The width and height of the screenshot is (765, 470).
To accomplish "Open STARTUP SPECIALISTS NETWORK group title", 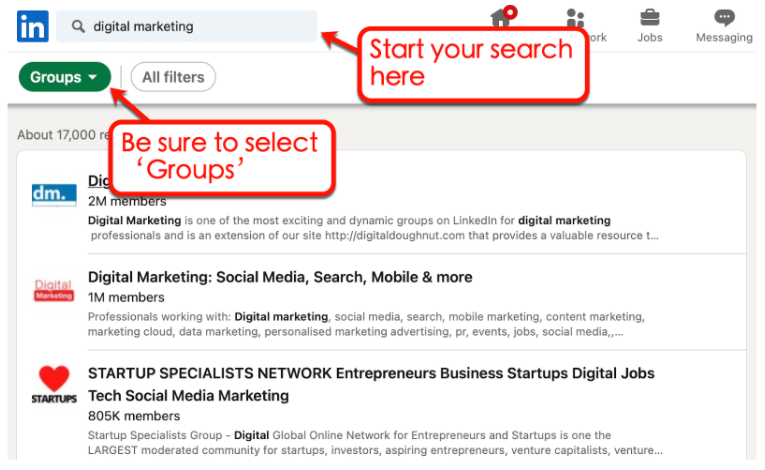I will pyautogui.click(x=371, y=384).
